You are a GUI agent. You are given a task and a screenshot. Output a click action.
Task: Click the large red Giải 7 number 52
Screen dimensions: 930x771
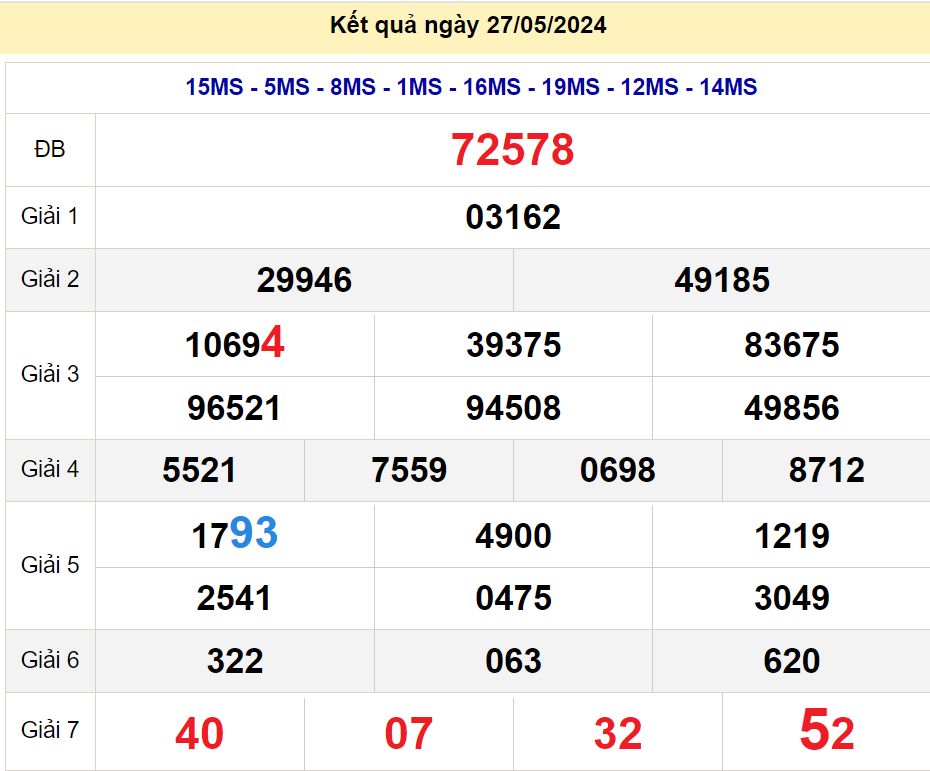click(826, 732)
